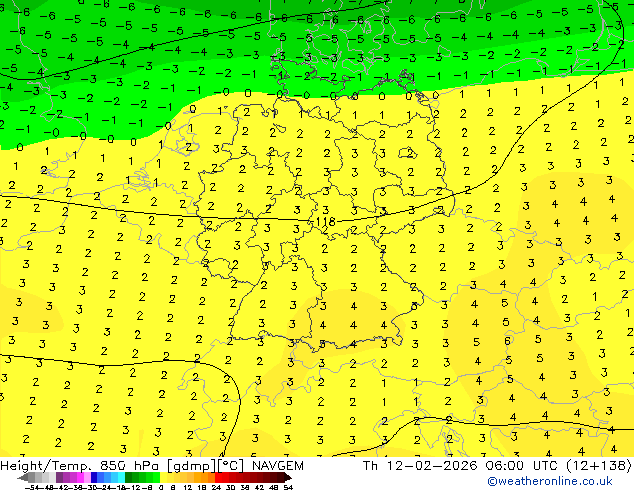Pick the bright red swatch in the legend

[x=218, y=478]
